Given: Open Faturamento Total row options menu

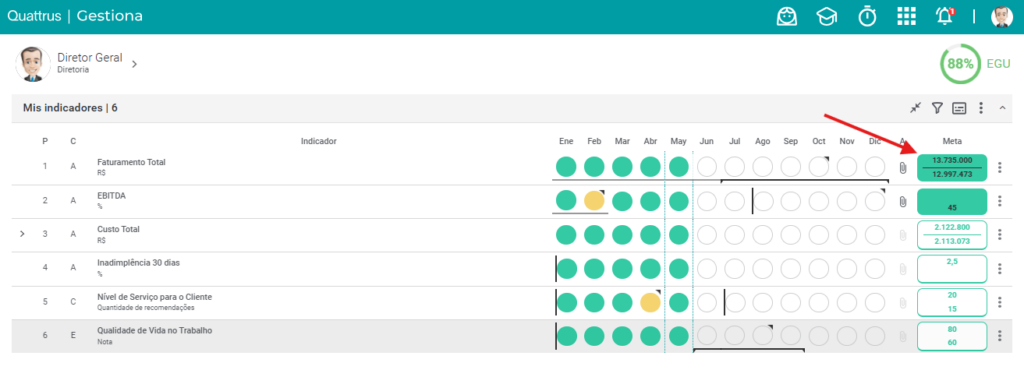Looking at the screenshot, I should 999,168.
